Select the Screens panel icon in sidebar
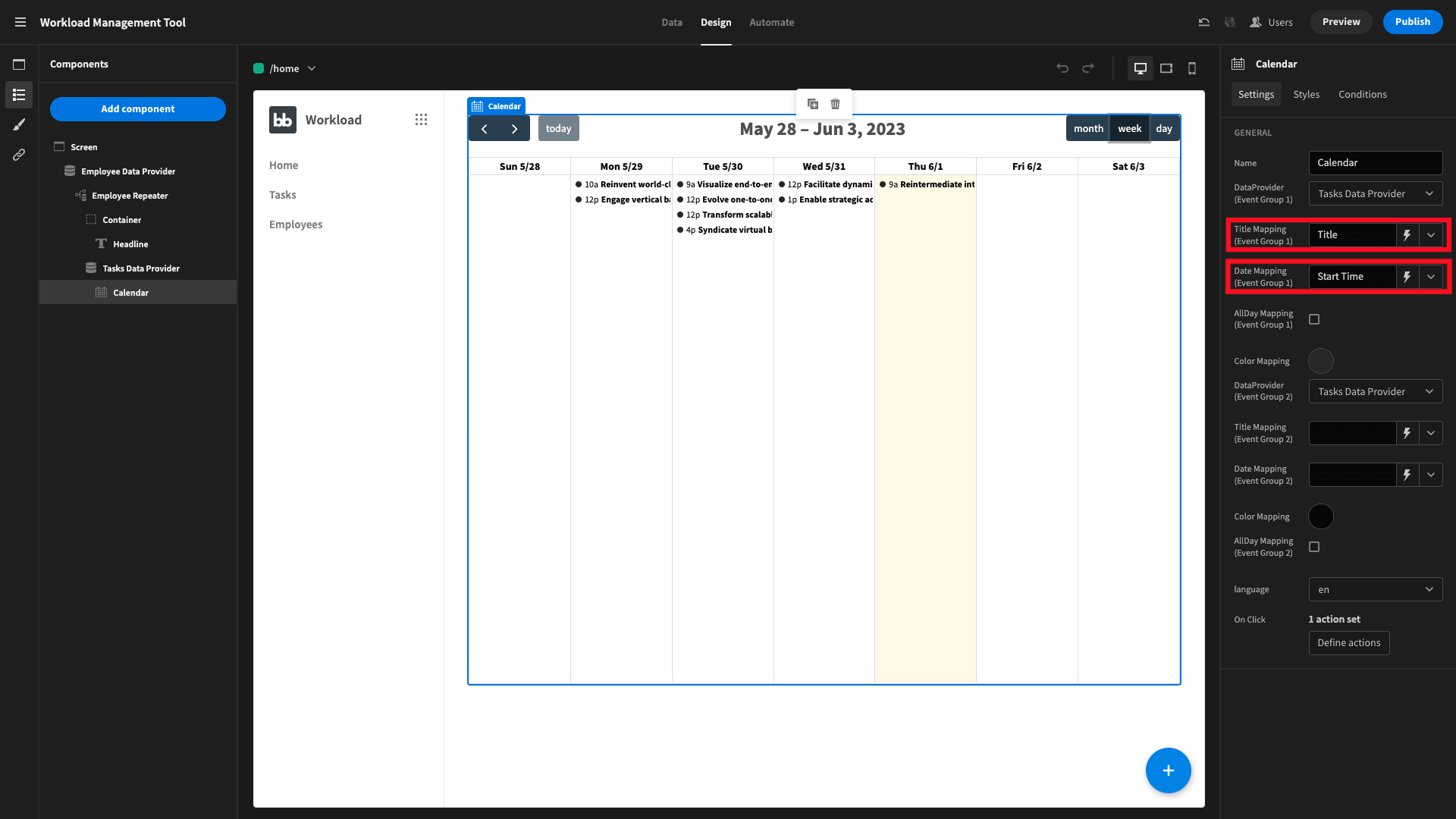Image resolution: width=1456 pixels, height=819 pixels. tap(19, 64)
